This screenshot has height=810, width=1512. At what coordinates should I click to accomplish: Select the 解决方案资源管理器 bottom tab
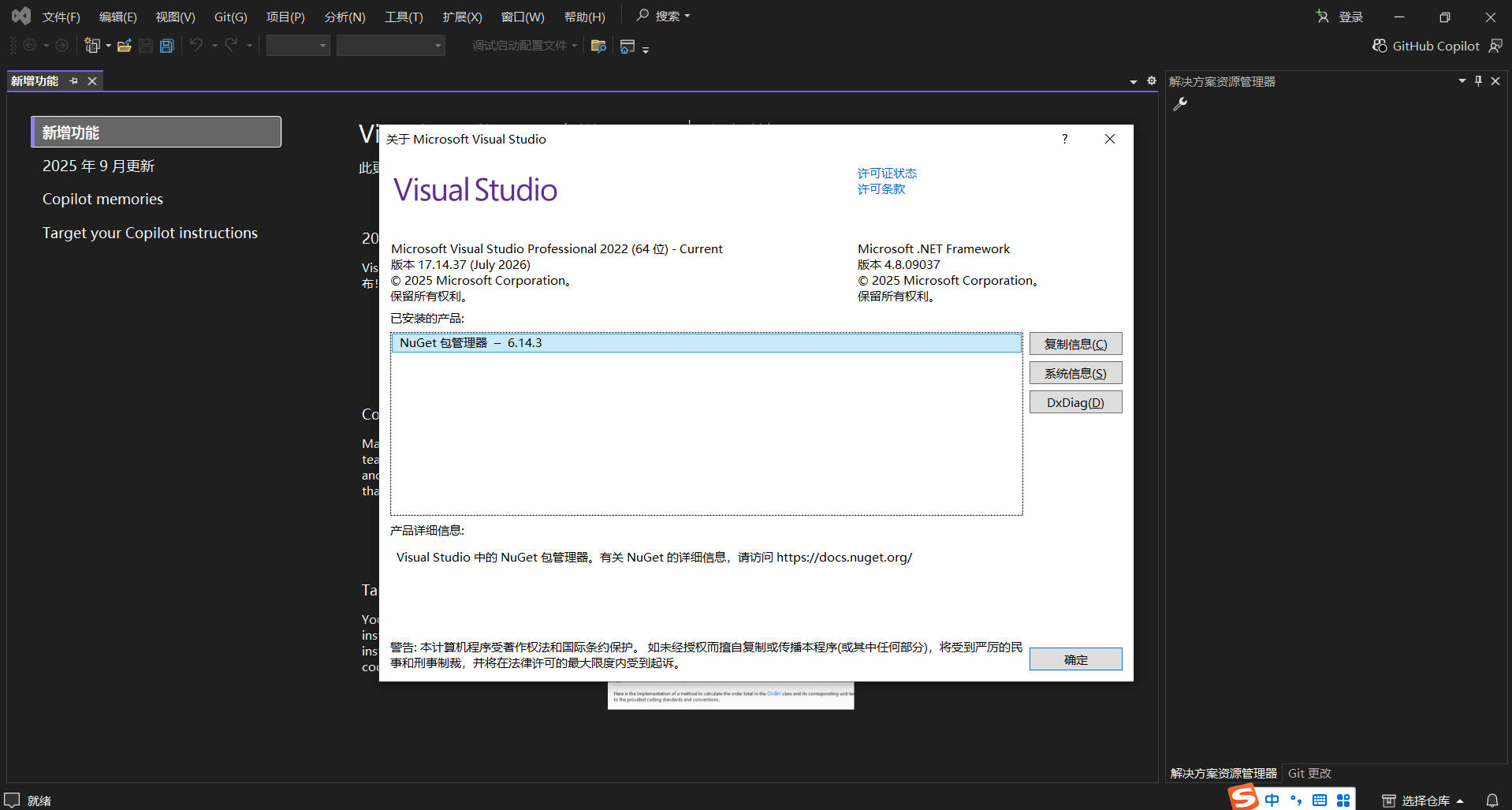(x=1223, y=773)
